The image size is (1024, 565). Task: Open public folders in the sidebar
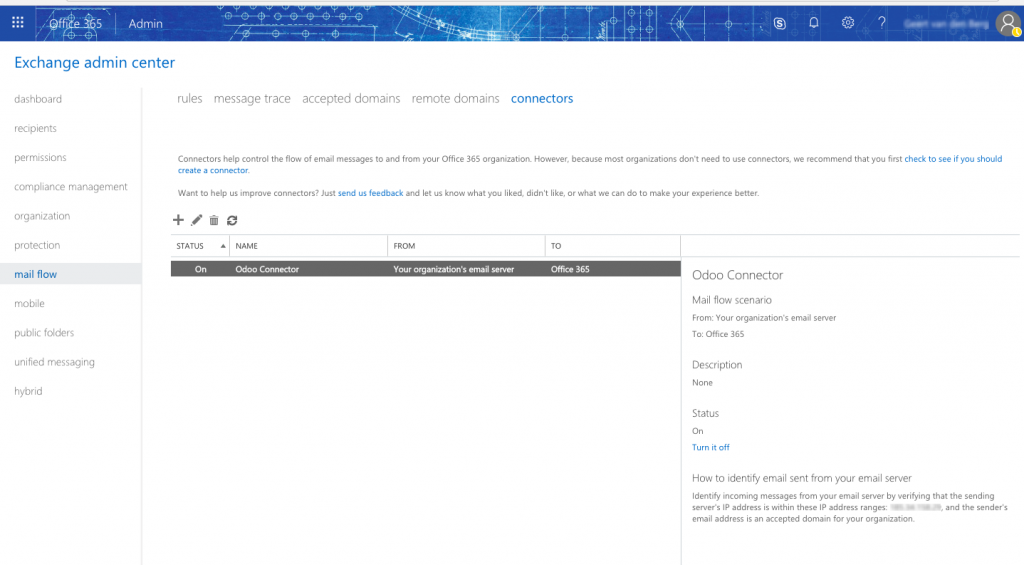(x=44, y=332)
